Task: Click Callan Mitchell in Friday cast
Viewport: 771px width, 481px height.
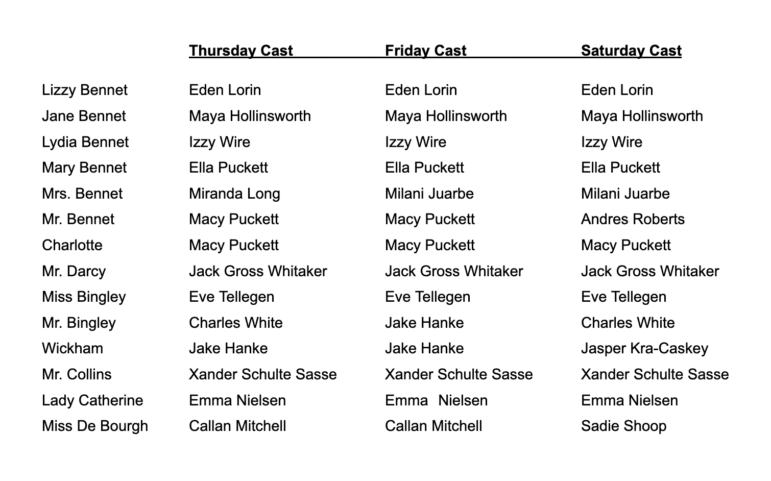Action: (x=433, y=426)
